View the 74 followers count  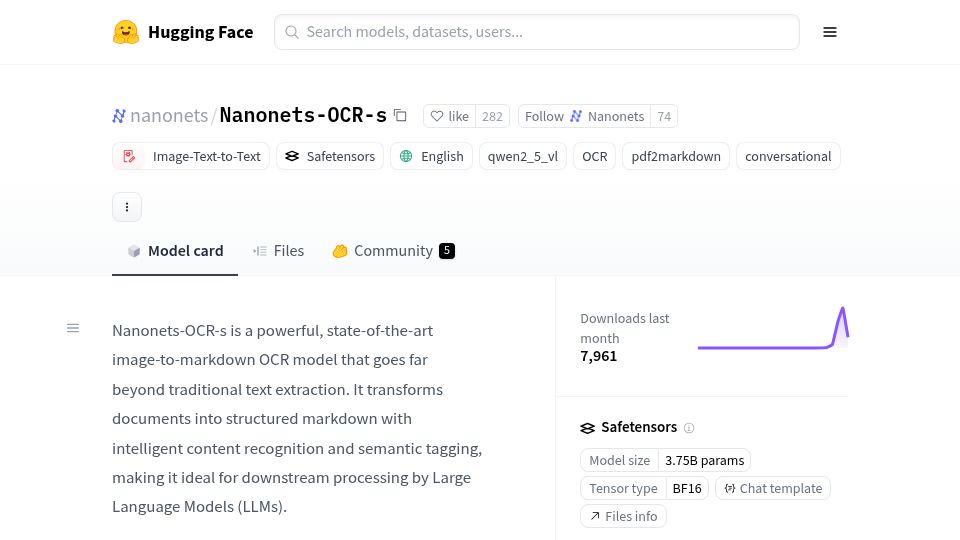point(664,116)
